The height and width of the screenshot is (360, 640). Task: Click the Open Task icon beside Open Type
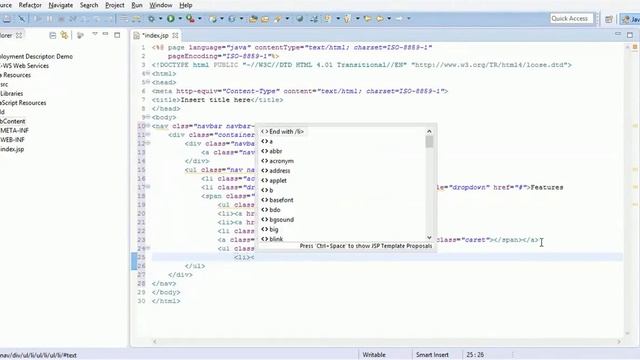point(265,19)
